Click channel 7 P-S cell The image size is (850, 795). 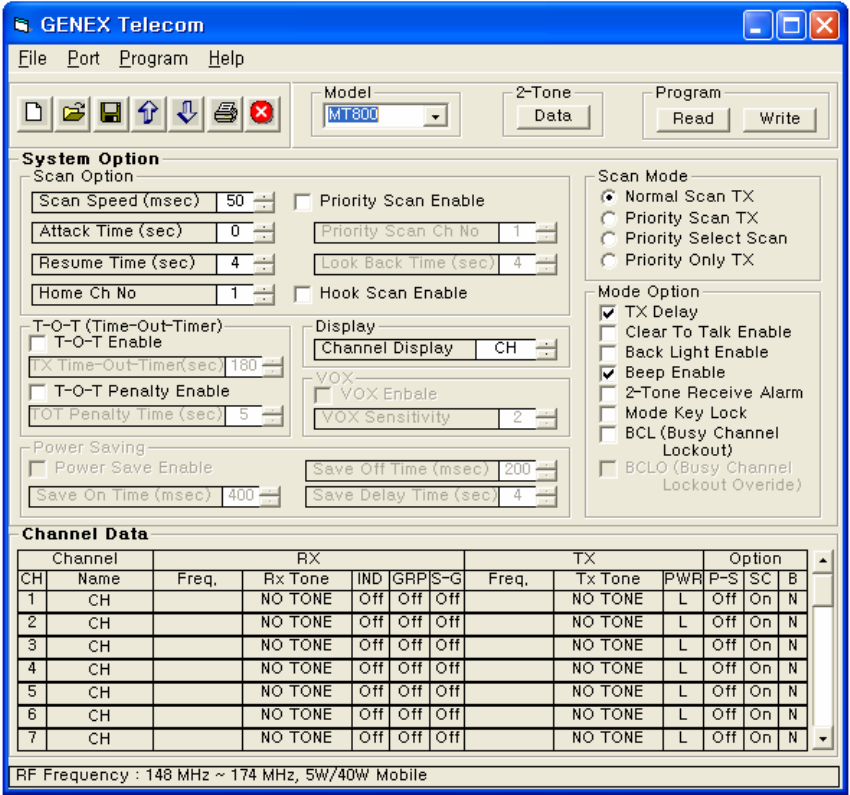pyautogui.click(x=724, y=739)
